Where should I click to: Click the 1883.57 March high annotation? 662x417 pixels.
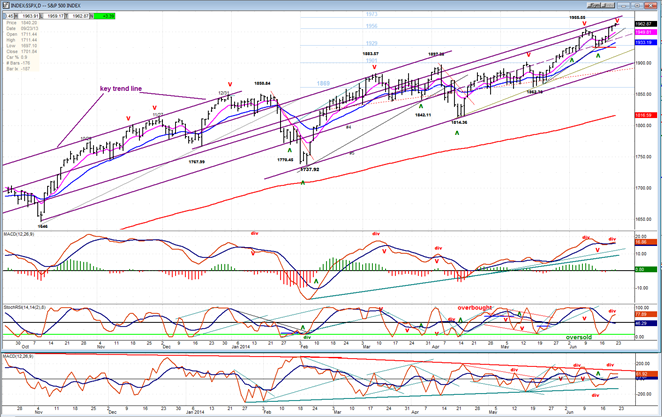371,54
